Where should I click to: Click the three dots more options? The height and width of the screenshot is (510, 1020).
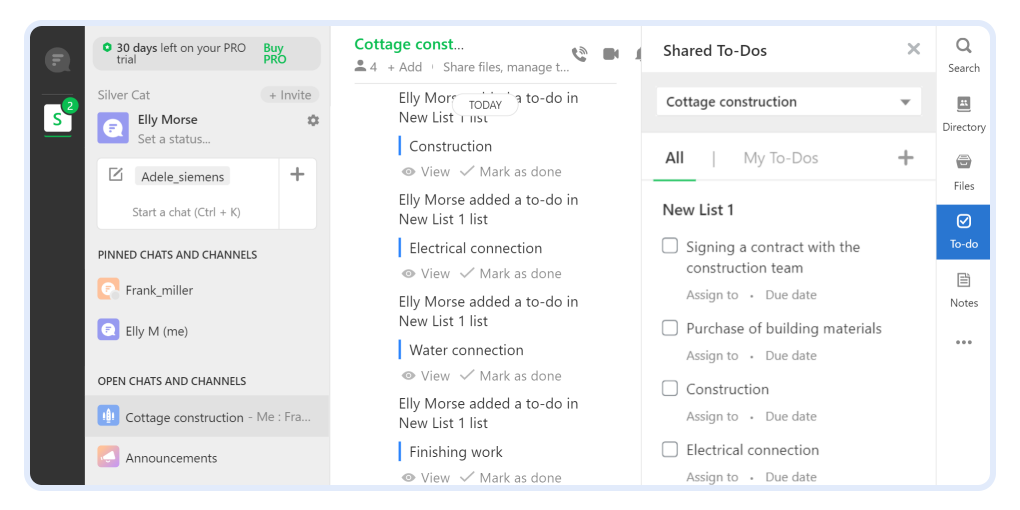(963, 343)
